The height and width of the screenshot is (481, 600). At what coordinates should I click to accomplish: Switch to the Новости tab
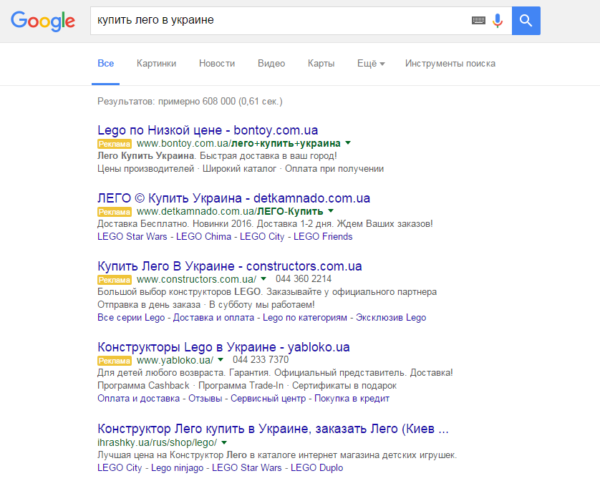[x=217, y=63]
